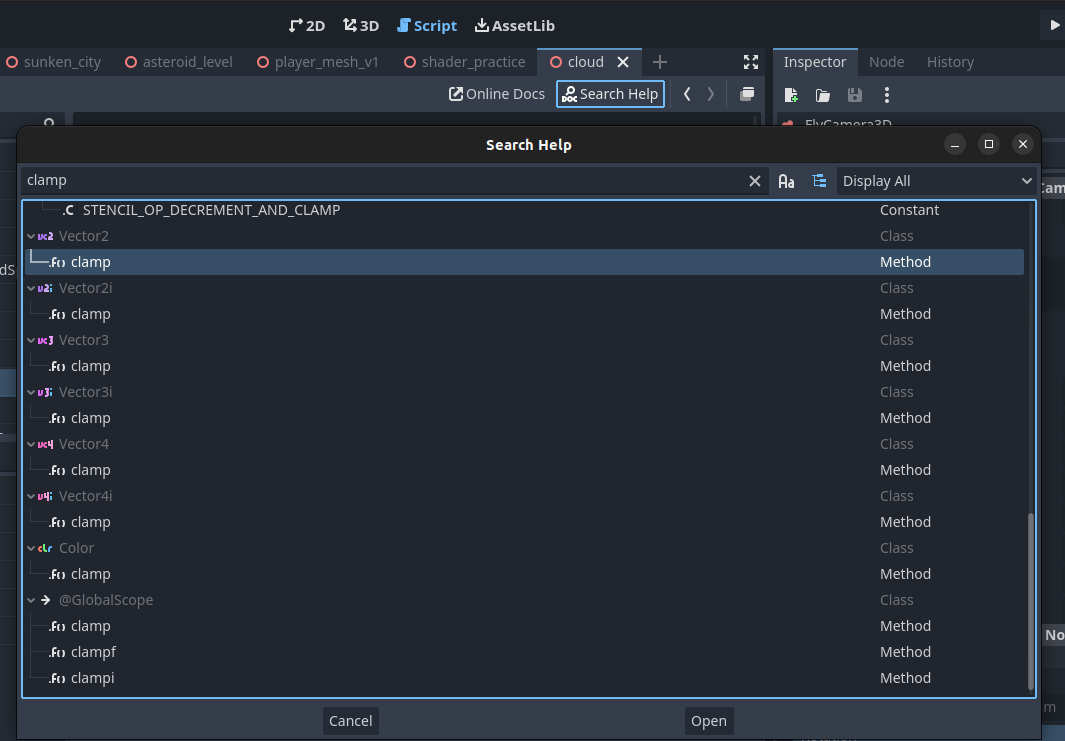
Task: Follow the Online Docs link
Action: pyautogui.click(x=496, y=93)
